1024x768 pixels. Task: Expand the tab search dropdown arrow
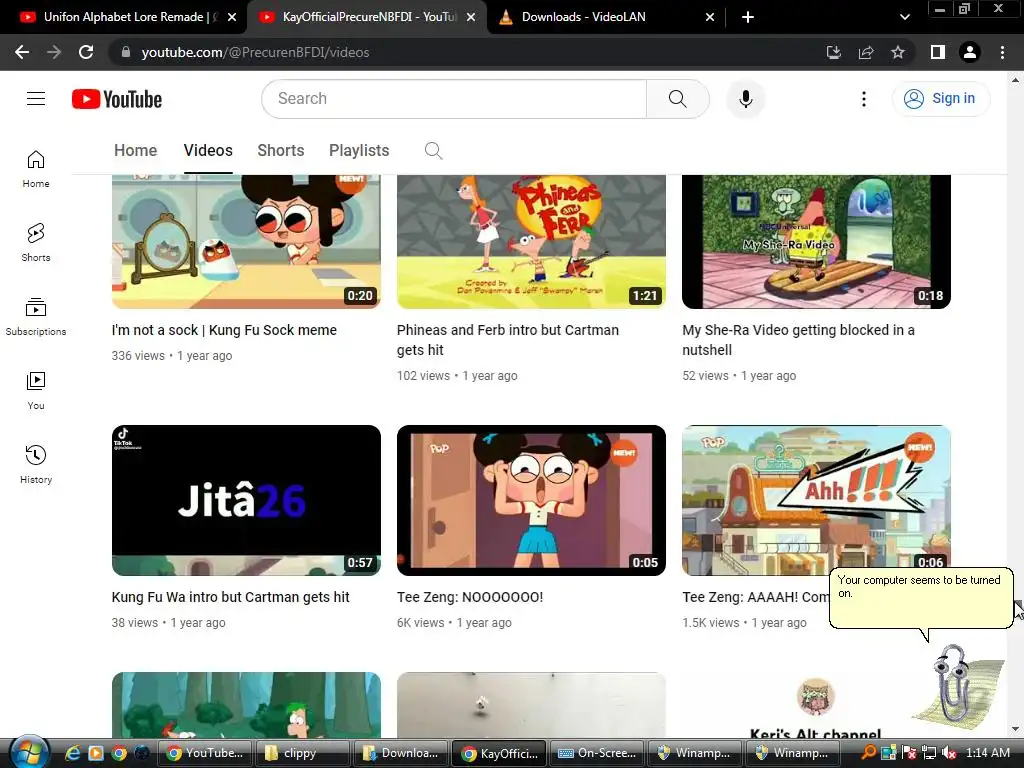click(904, 17)
